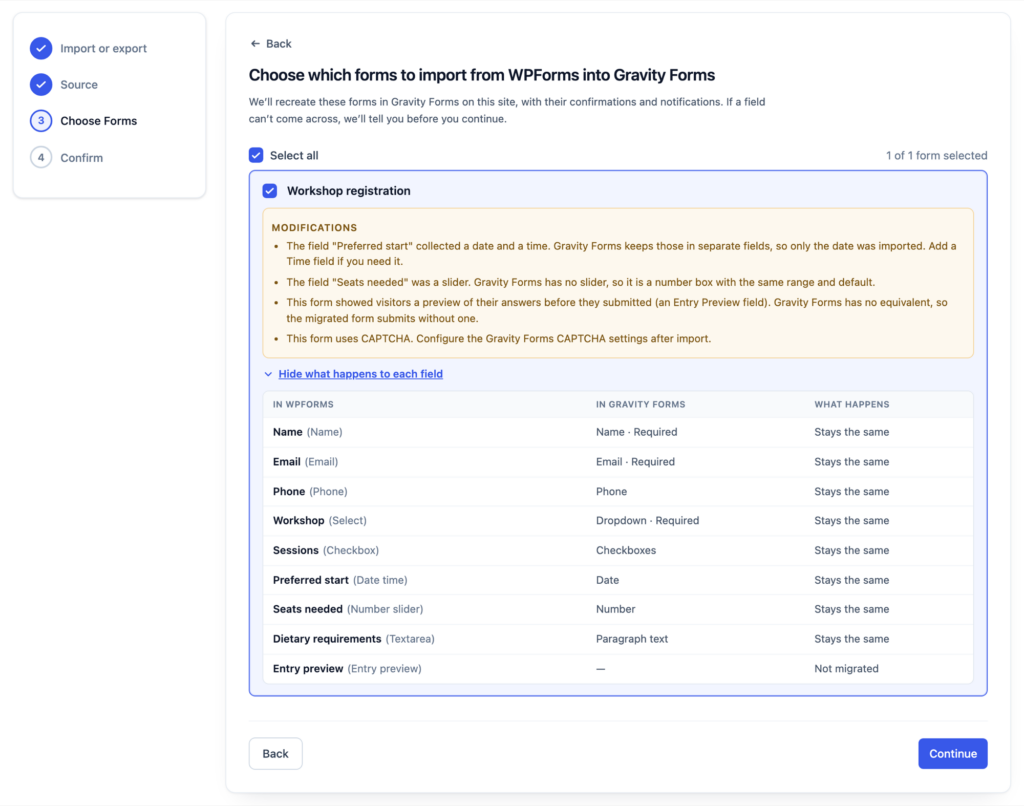This screenshot has width=1024, height=806.
Task: Select the Preferred start (Date time) row
Action: (x=618, y=580)
